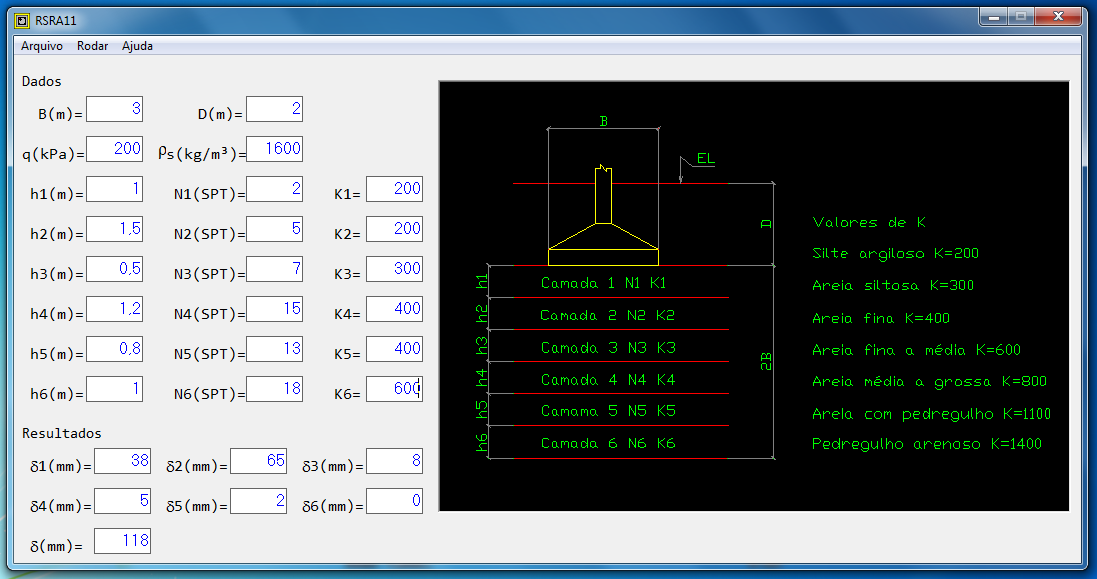
Task: Click the q(kPa) input field
Action: pos(115,149)
